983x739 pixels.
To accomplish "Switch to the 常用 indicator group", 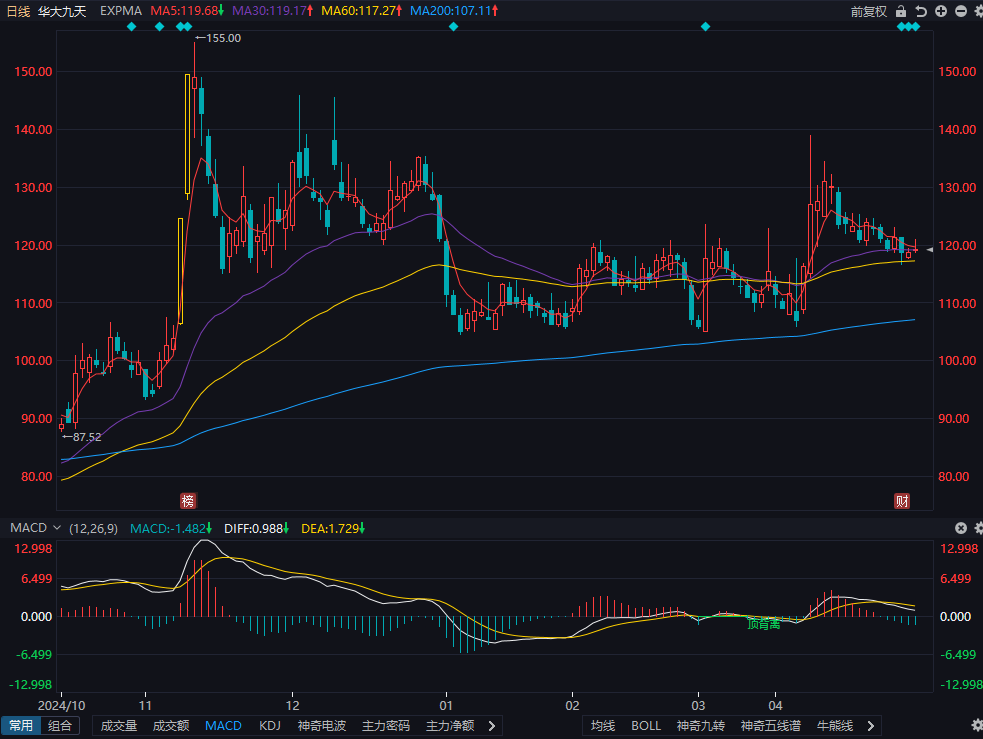I will click(x=21, y=725).
